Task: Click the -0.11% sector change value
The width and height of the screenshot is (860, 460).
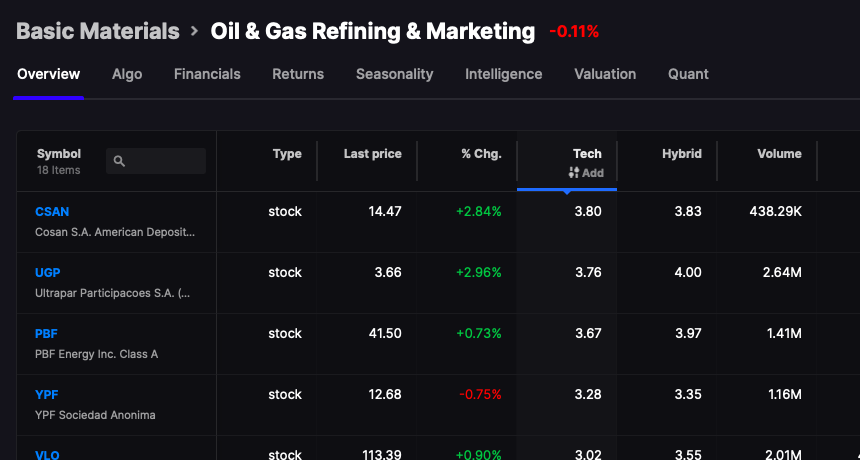Action: pos(574,32)
